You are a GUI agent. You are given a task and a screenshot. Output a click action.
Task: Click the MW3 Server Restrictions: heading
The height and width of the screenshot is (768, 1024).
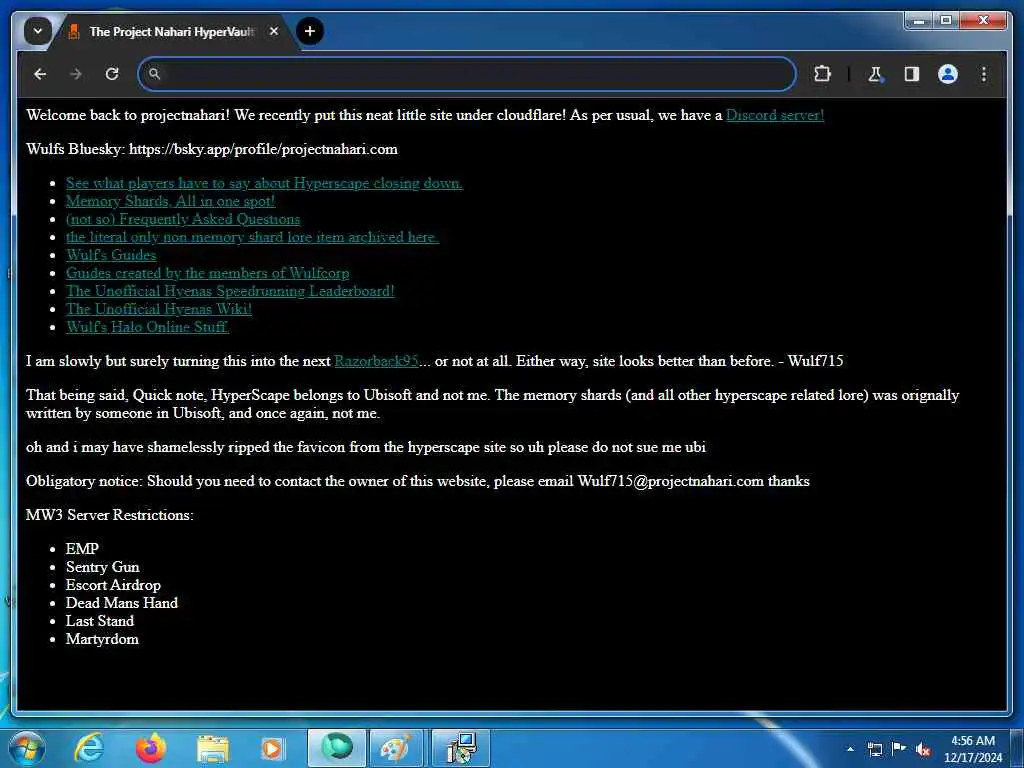click(110, 515)
